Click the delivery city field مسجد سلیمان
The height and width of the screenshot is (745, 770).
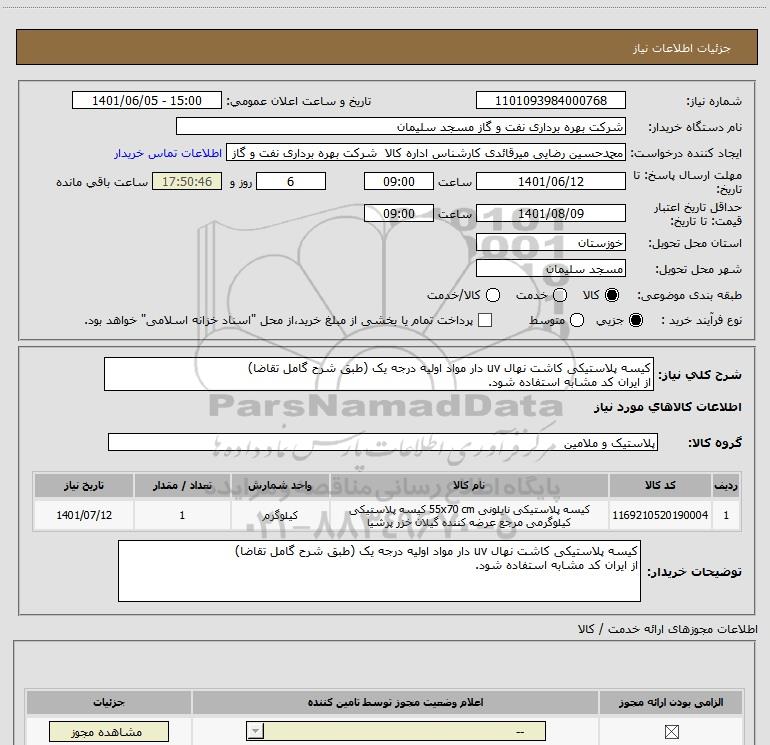coord(551,269)
